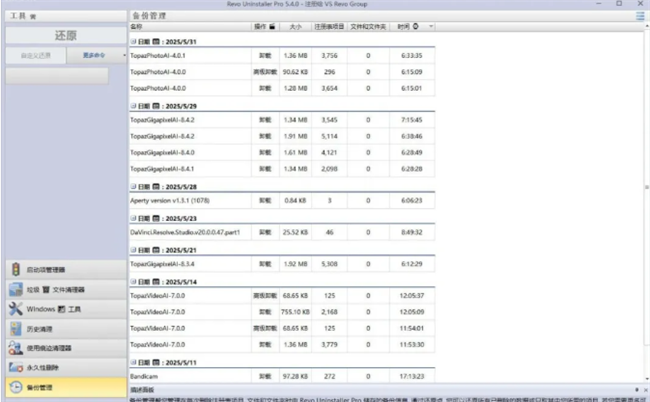The image size is (650, 402).
Task: Select TopazPhotoAI-4.0.0 row timed 6:15:09
Action: click(282, 72)
